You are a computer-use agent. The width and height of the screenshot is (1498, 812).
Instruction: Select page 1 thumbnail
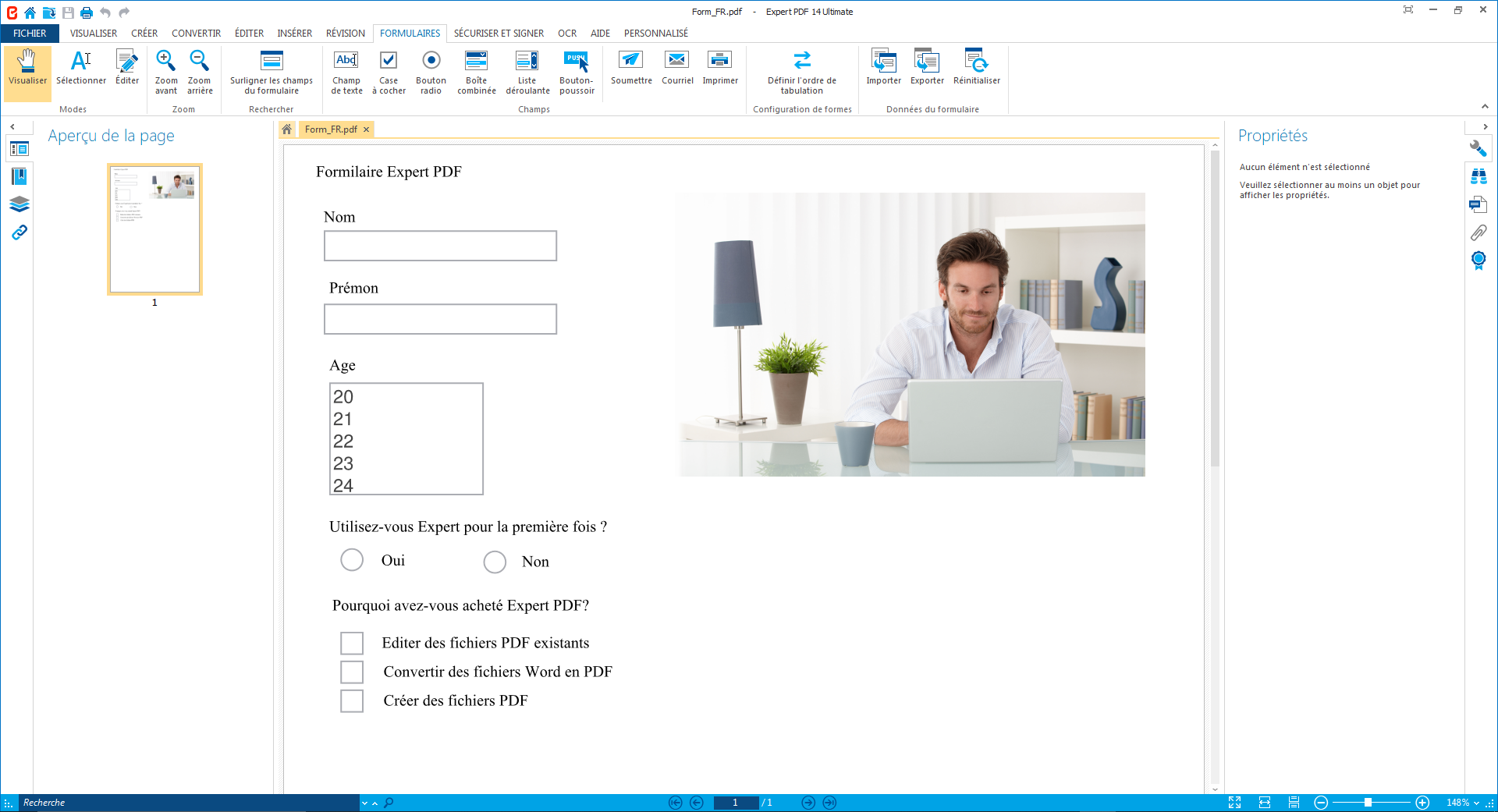[x=154, y=229]
